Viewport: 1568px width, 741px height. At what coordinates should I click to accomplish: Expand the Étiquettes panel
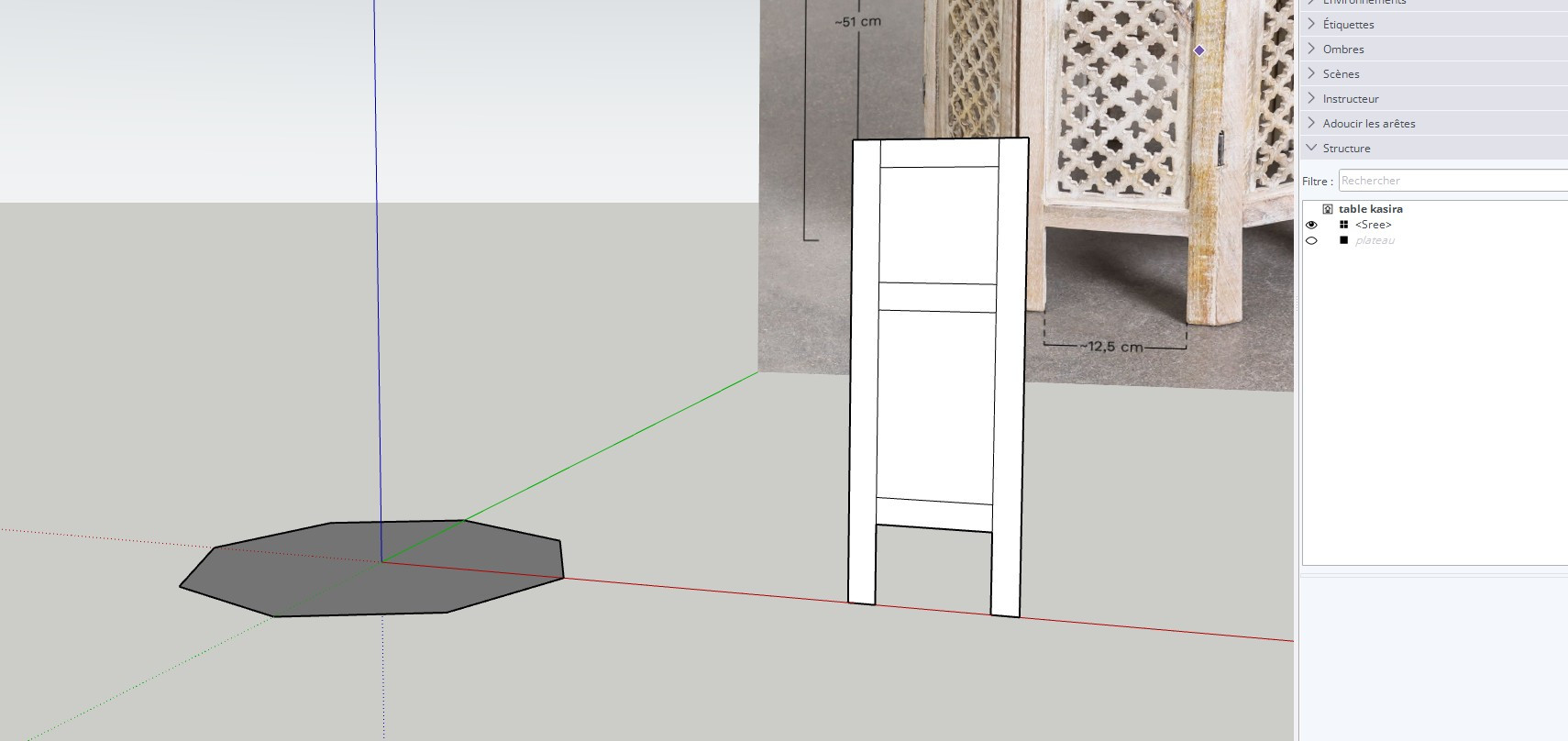(x=1348, y=25)
